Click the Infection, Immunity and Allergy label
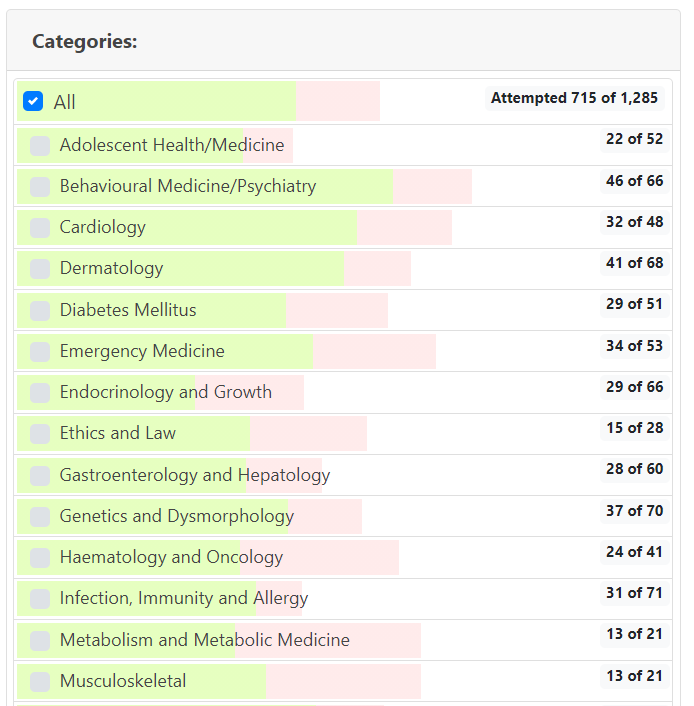Image resolution: width=694 pixels, height=706 pixels. [x=183, y=598]
